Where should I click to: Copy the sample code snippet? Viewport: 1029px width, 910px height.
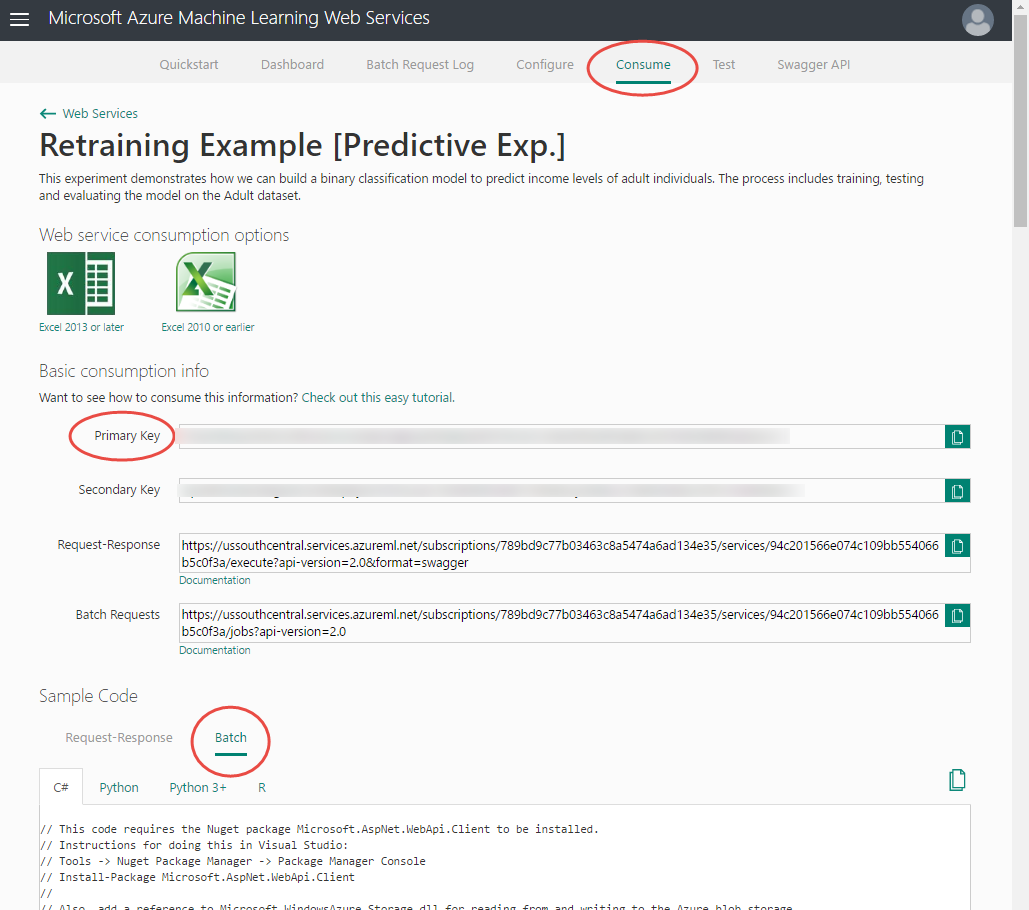pyautogui.click(x=957, y=780)
